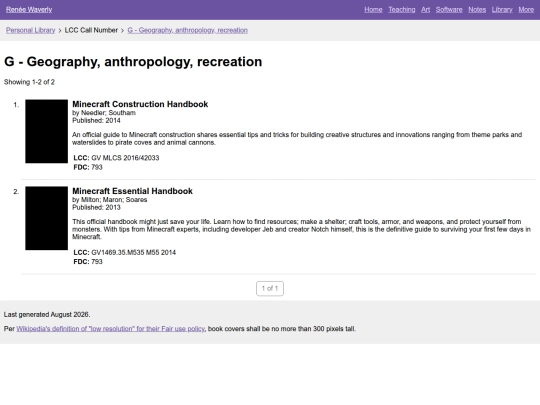Open the Renée Waverly site title link
This screenshot has height=405, width=540.
click(29, 10)
